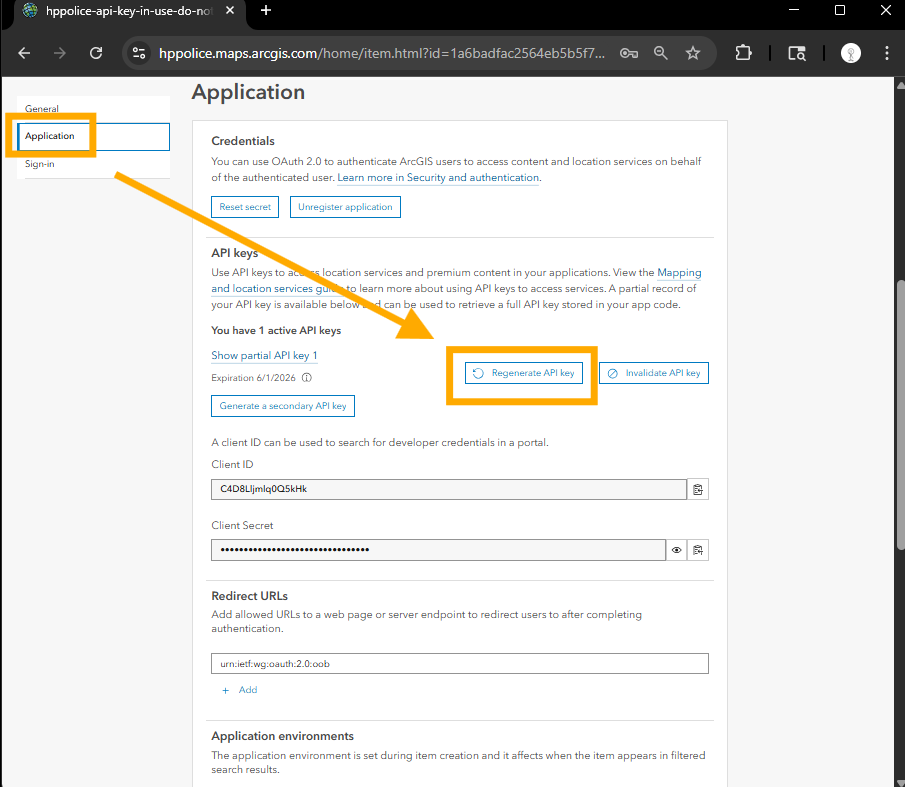Go back to the previous page
The width and height of the screenshot is (905, 787).
[x=24, y=53]
